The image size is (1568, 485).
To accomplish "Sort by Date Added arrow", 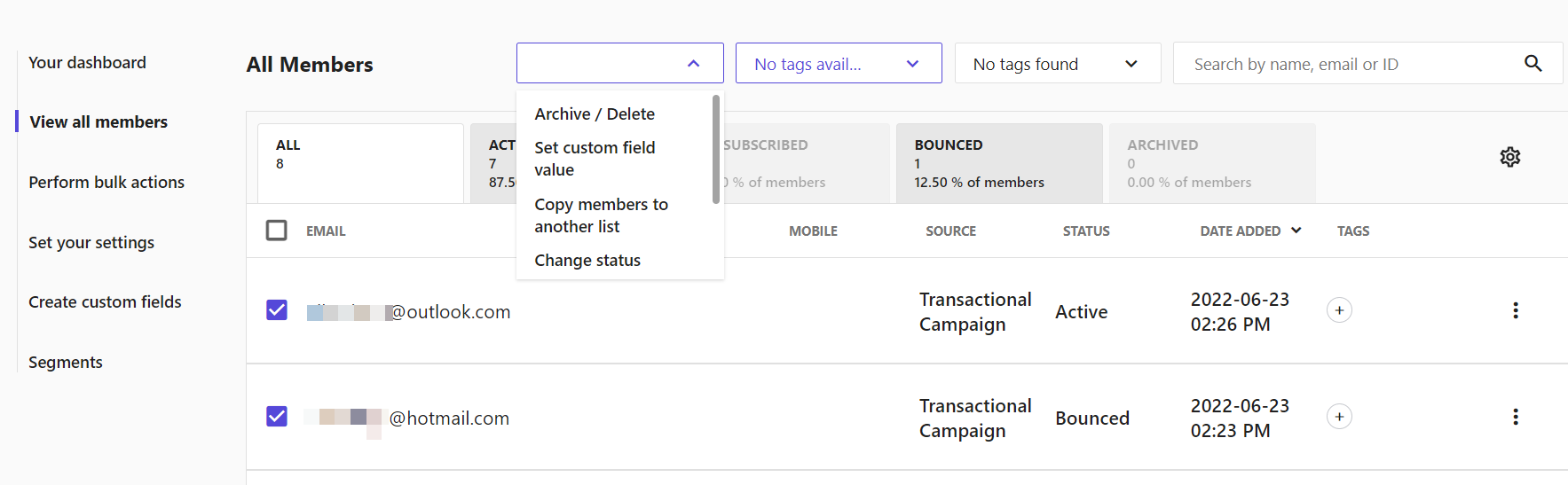I will pyautogui.click(x=1296, y=231).
